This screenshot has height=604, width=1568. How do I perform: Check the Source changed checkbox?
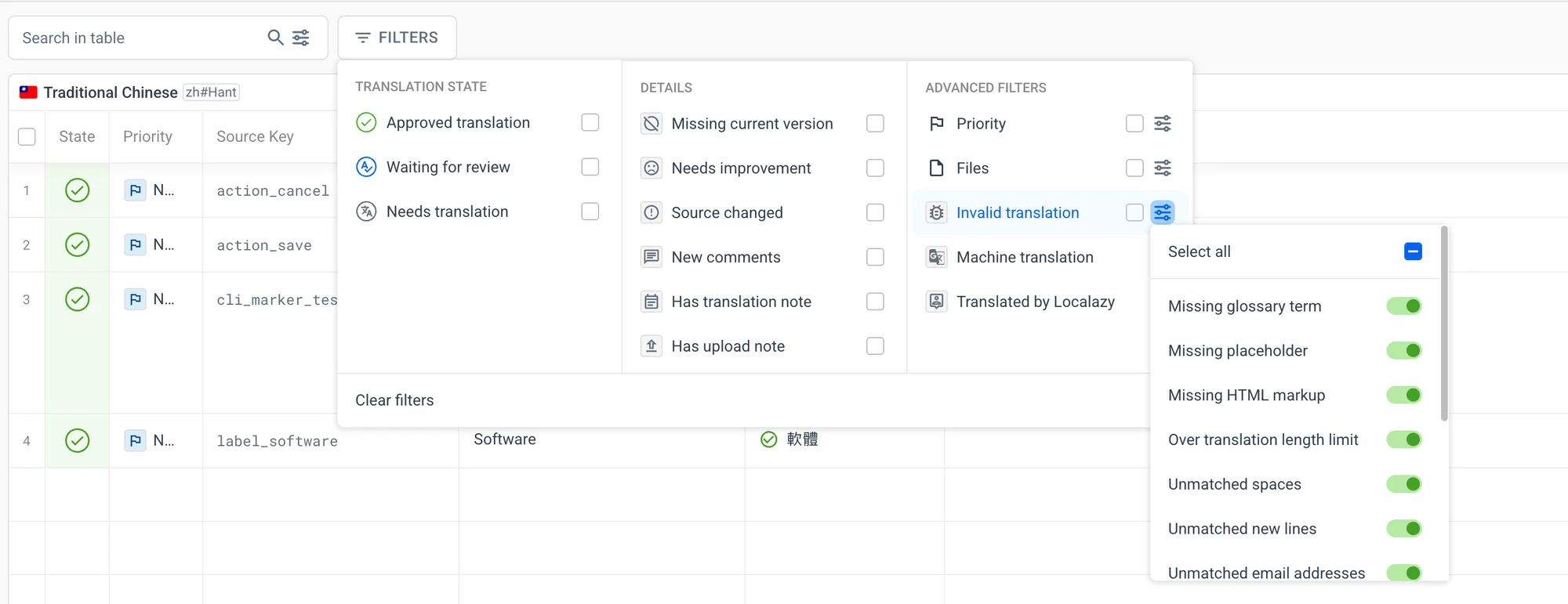pos(876,212)
